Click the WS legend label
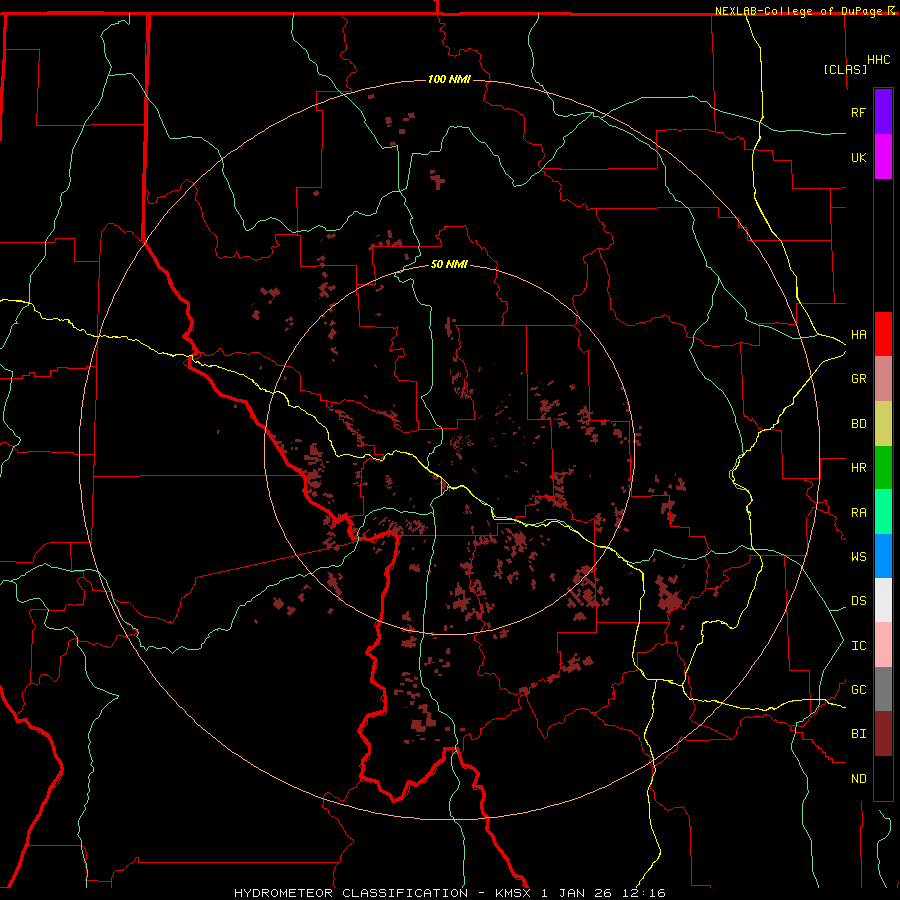Image resolution: width=900 pixels, height=900 pixels. click(x=858, y=556)
